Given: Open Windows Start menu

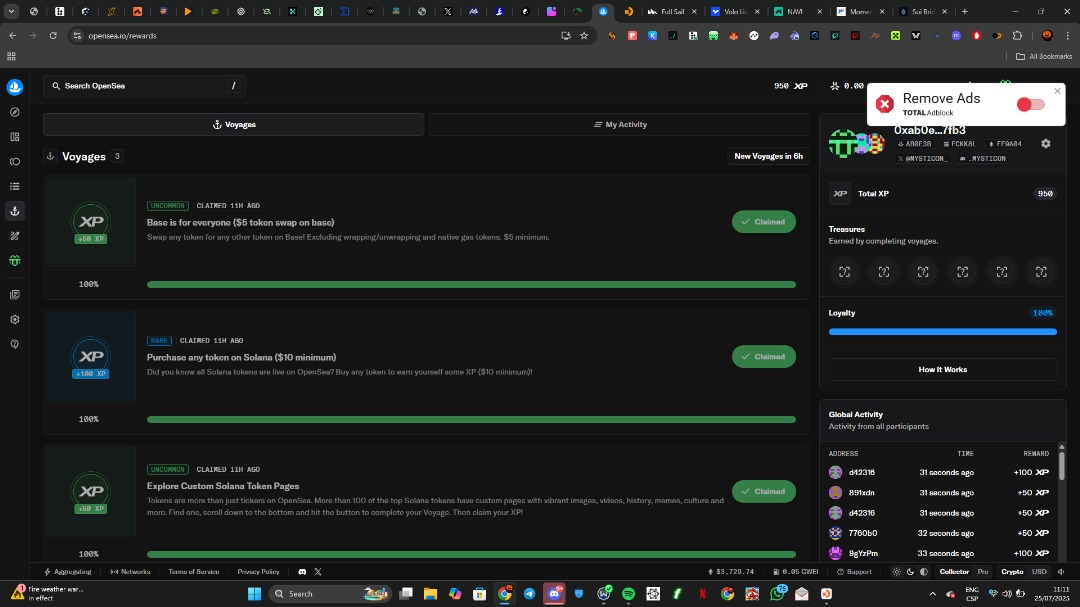Looking at the screenshot, I should (x=254, y=594).
